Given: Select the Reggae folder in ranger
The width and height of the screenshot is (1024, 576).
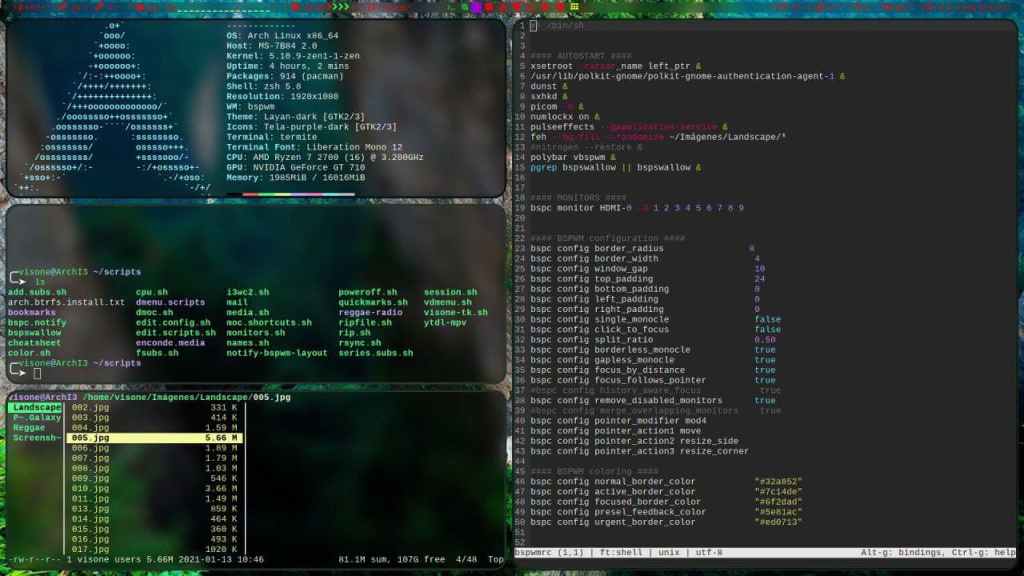Looking at the screenshot, I should coord(30,428).
